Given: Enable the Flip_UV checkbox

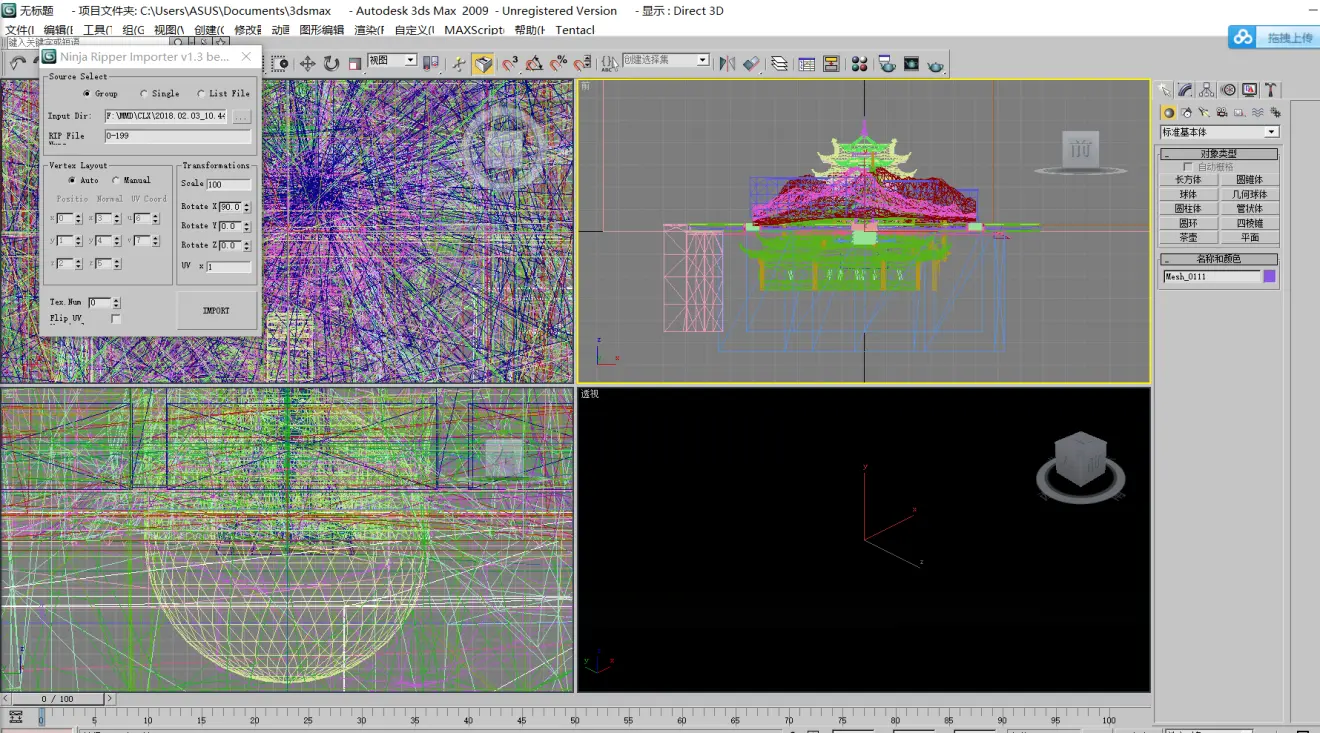Looking at the screenshot, I should pos(116,319).
